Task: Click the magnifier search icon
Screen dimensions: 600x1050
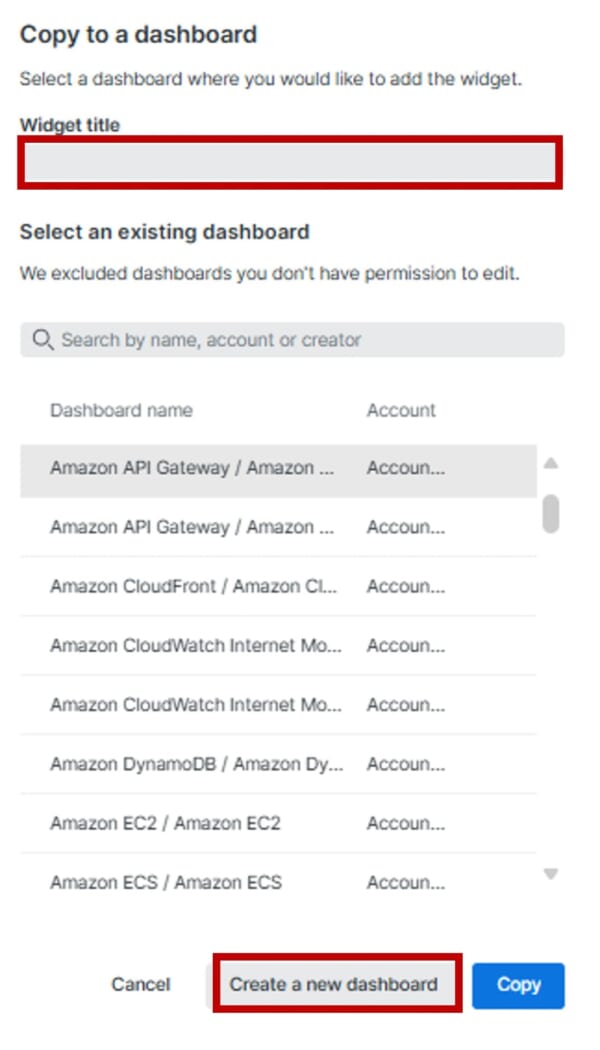Action: tap(42, 340)
